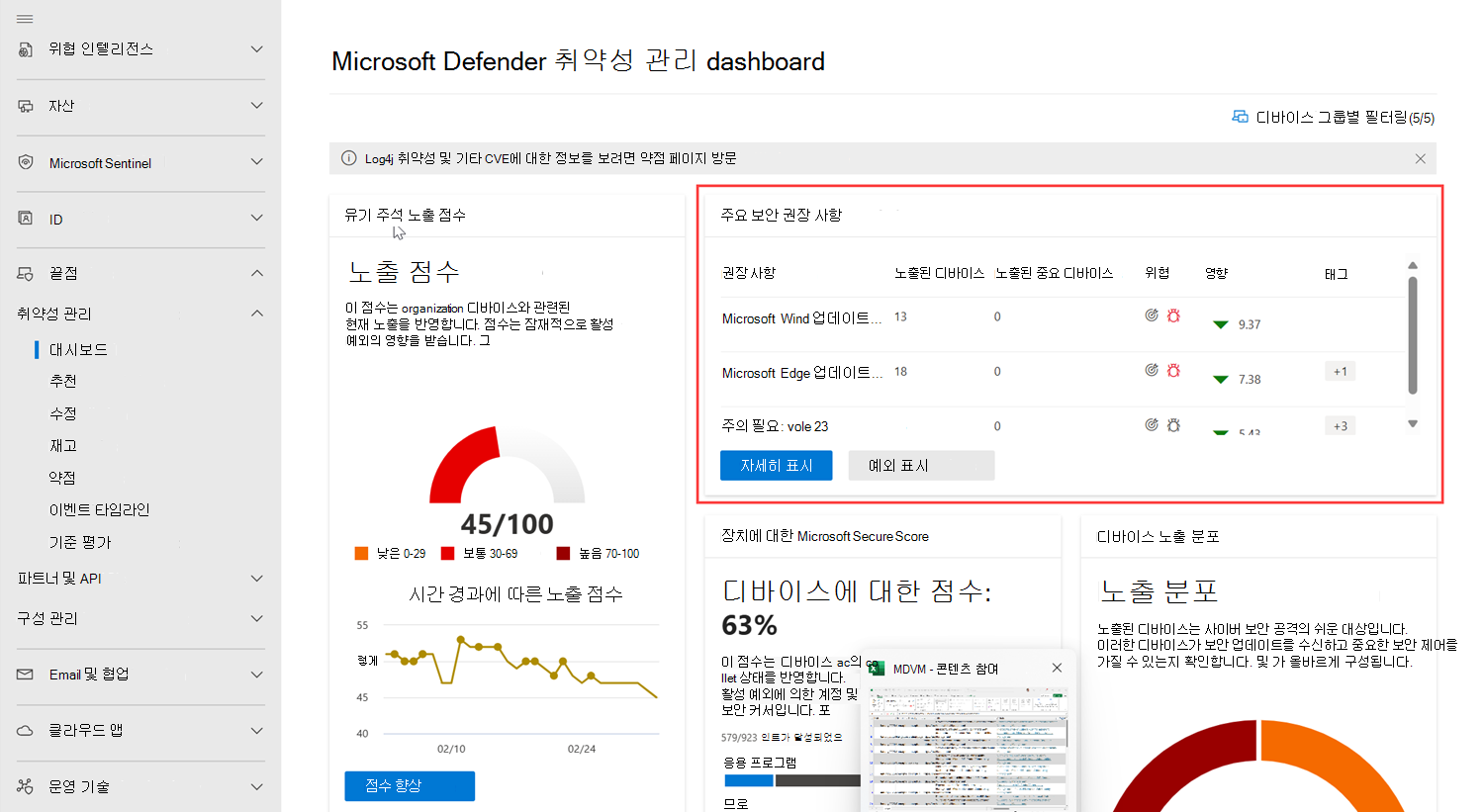Click the MDVM spreadsheet thumbnail preview
Screen dimensions: 1484x812
coord(969,749)
